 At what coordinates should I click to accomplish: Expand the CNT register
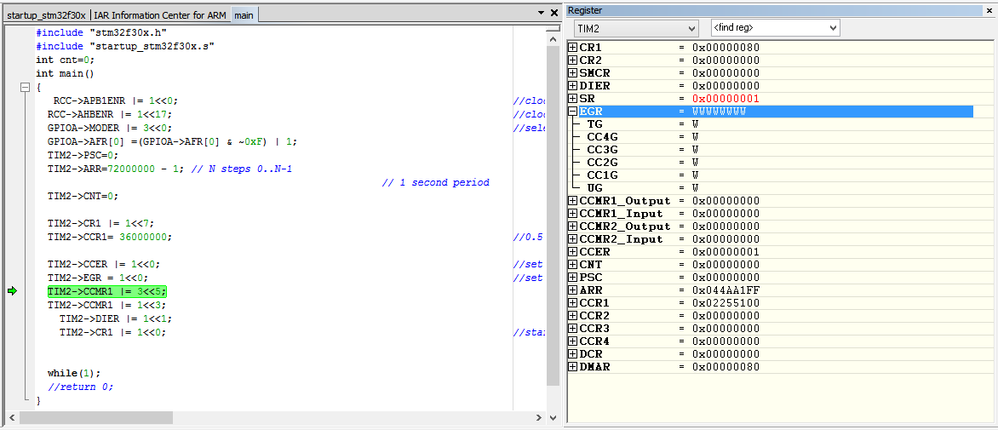tap(573, 265)
